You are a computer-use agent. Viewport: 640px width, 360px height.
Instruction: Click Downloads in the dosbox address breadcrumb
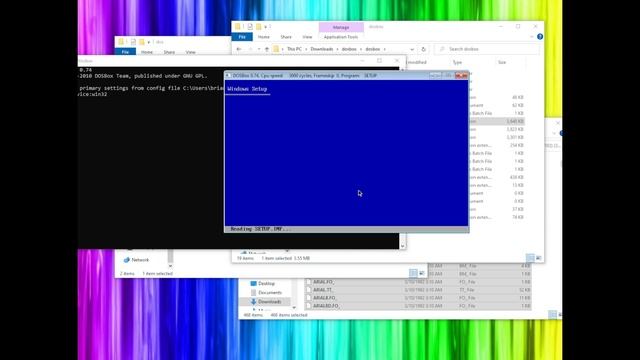(322, 49)
